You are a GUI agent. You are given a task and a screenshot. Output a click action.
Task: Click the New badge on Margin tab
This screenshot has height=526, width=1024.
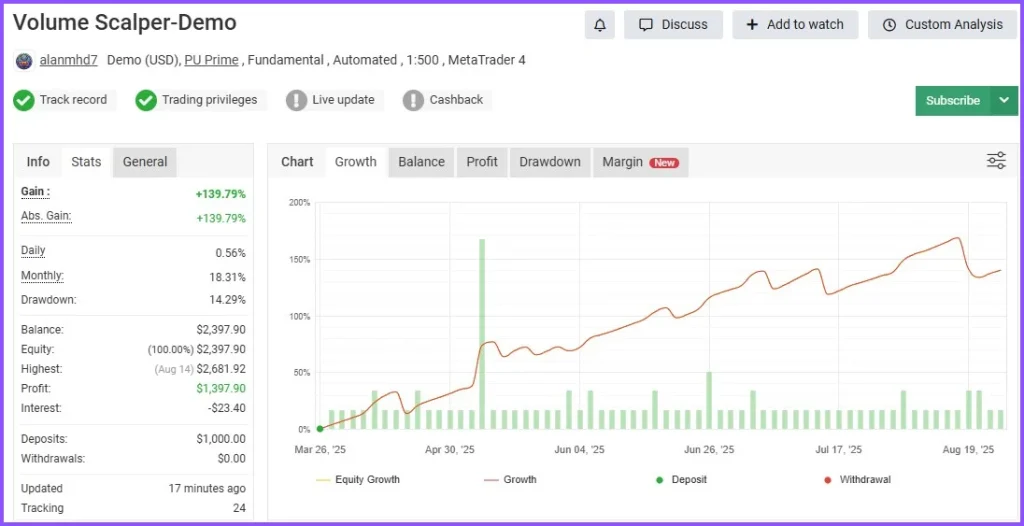[x=664, y=163]
